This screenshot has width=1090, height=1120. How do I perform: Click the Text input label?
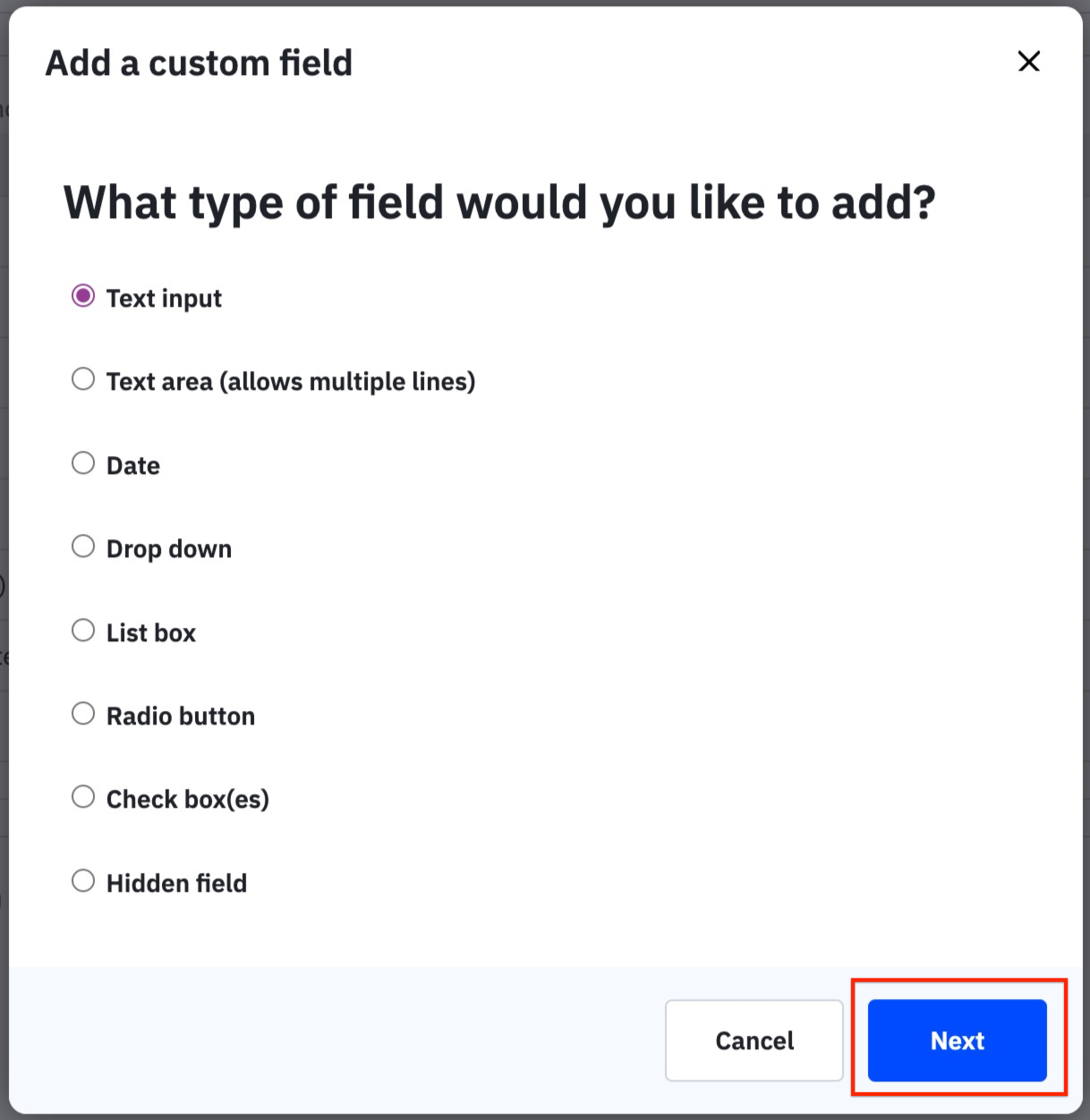pyautogui.click(x=165, y=298)
